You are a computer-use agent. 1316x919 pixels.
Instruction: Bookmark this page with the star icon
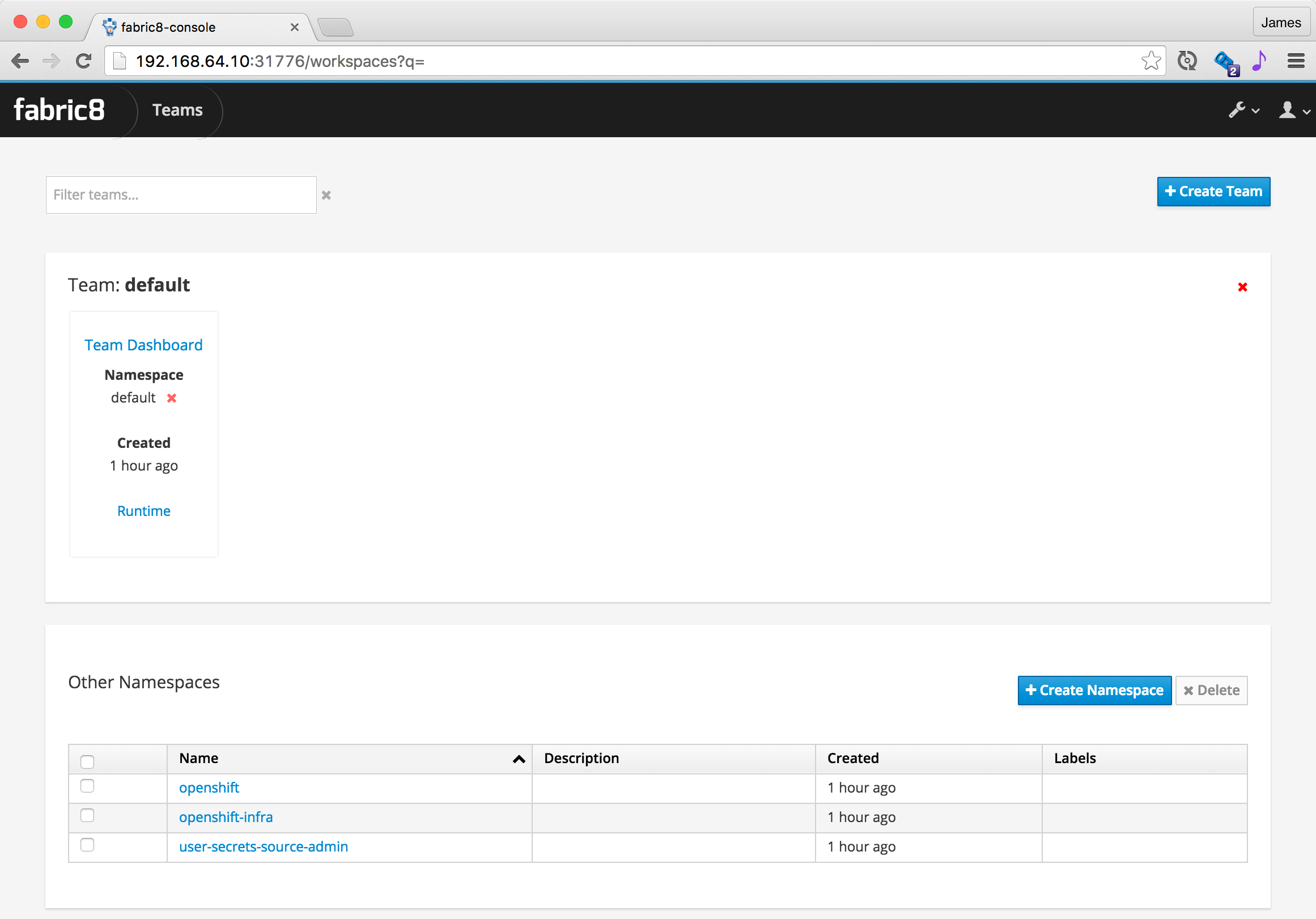[x=1151, y=61]
